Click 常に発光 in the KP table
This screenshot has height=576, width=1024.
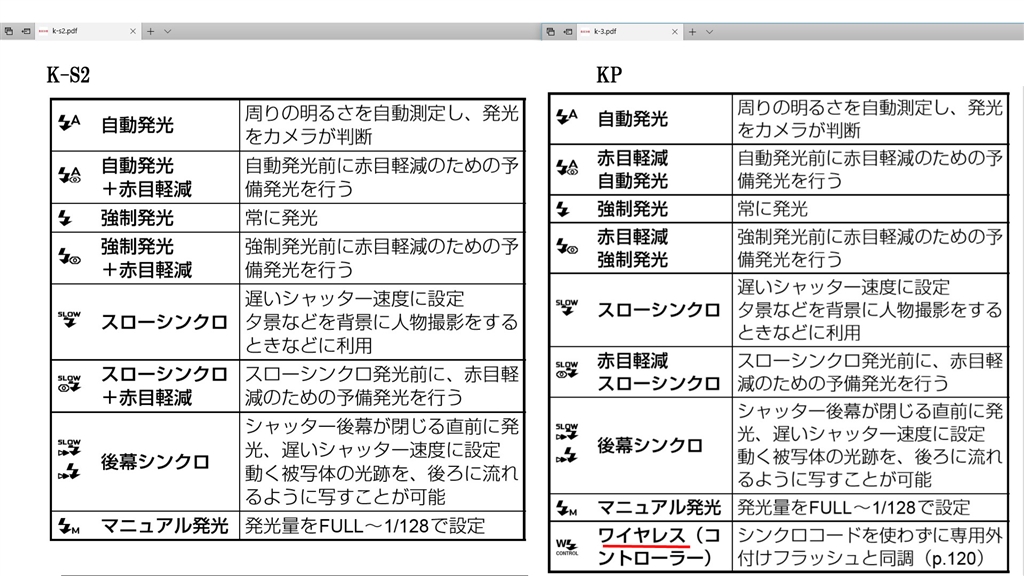(773, 209)
